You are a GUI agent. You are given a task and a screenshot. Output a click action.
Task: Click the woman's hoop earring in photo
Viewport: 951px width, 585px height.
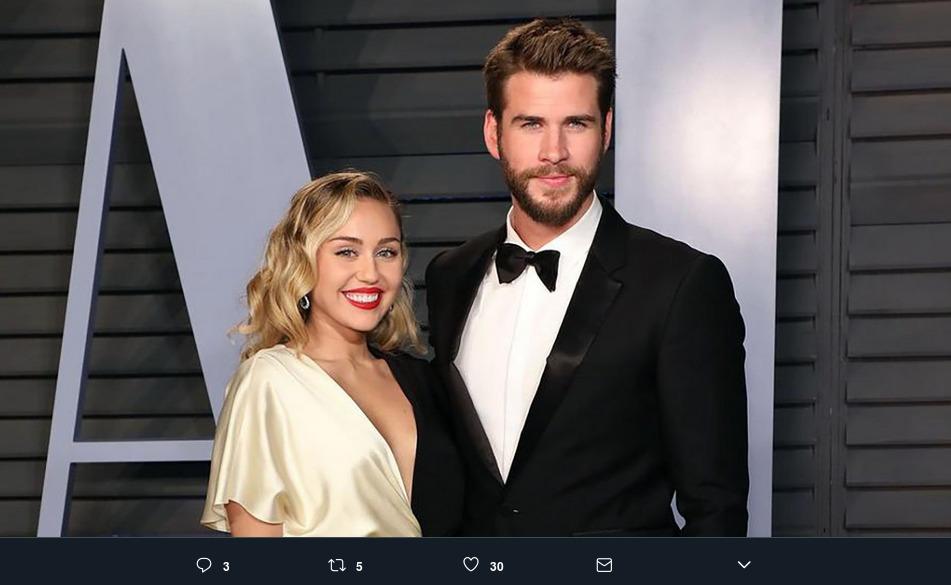coord(304,302)
